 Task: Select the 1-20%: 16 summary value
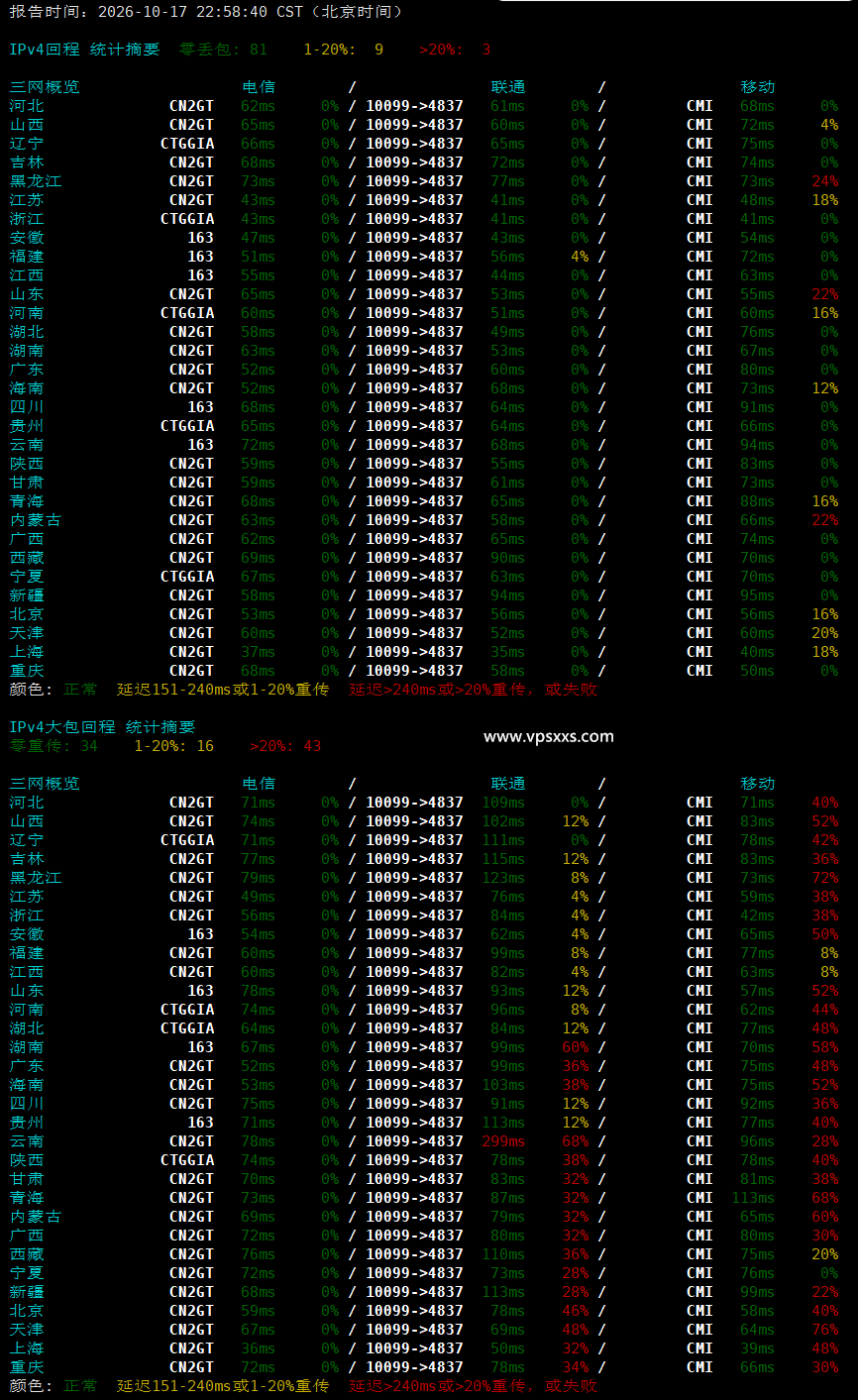[x=173, y=746]
